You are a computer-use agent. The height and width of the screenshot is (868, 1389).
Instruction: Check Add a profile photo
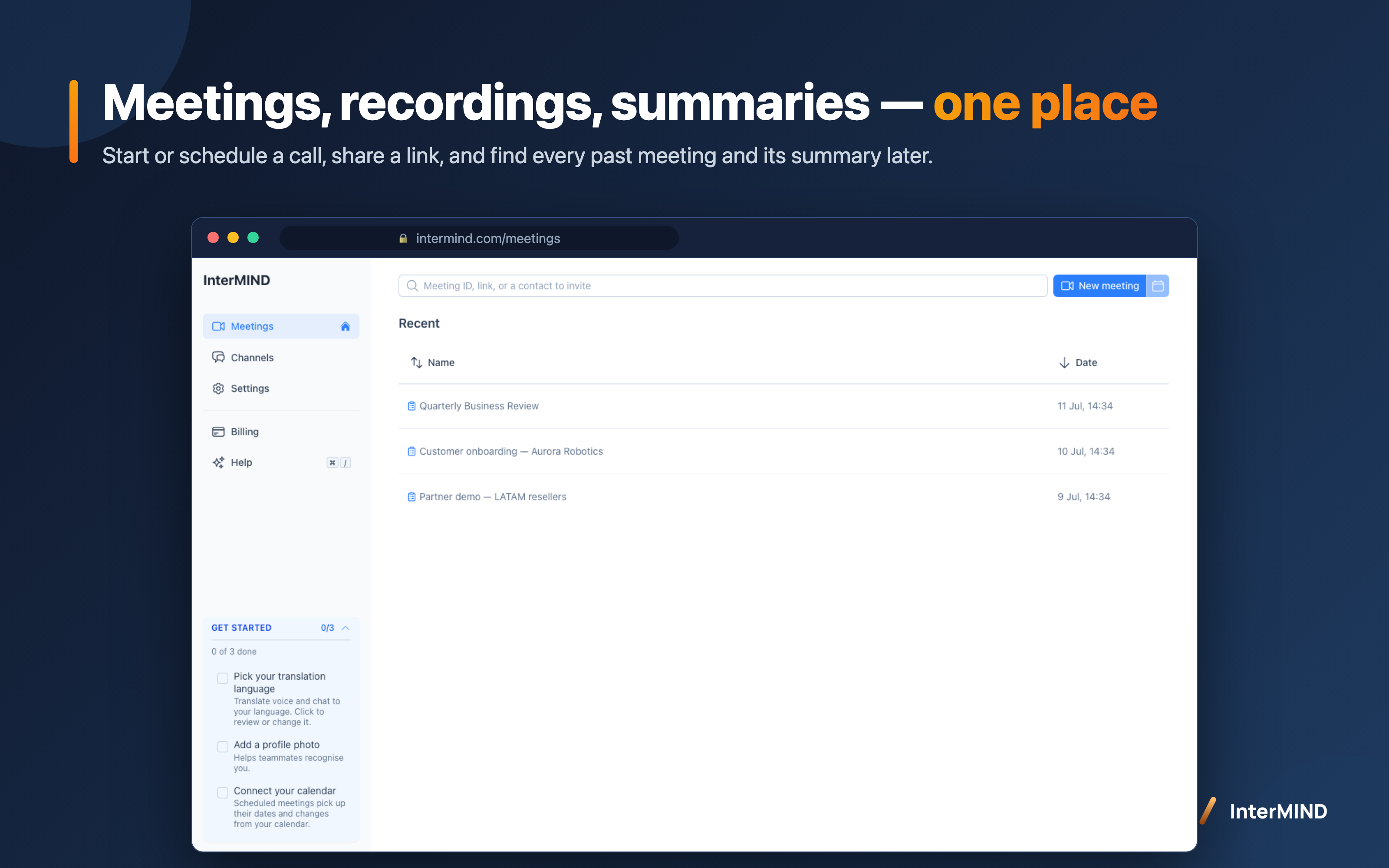223,746
